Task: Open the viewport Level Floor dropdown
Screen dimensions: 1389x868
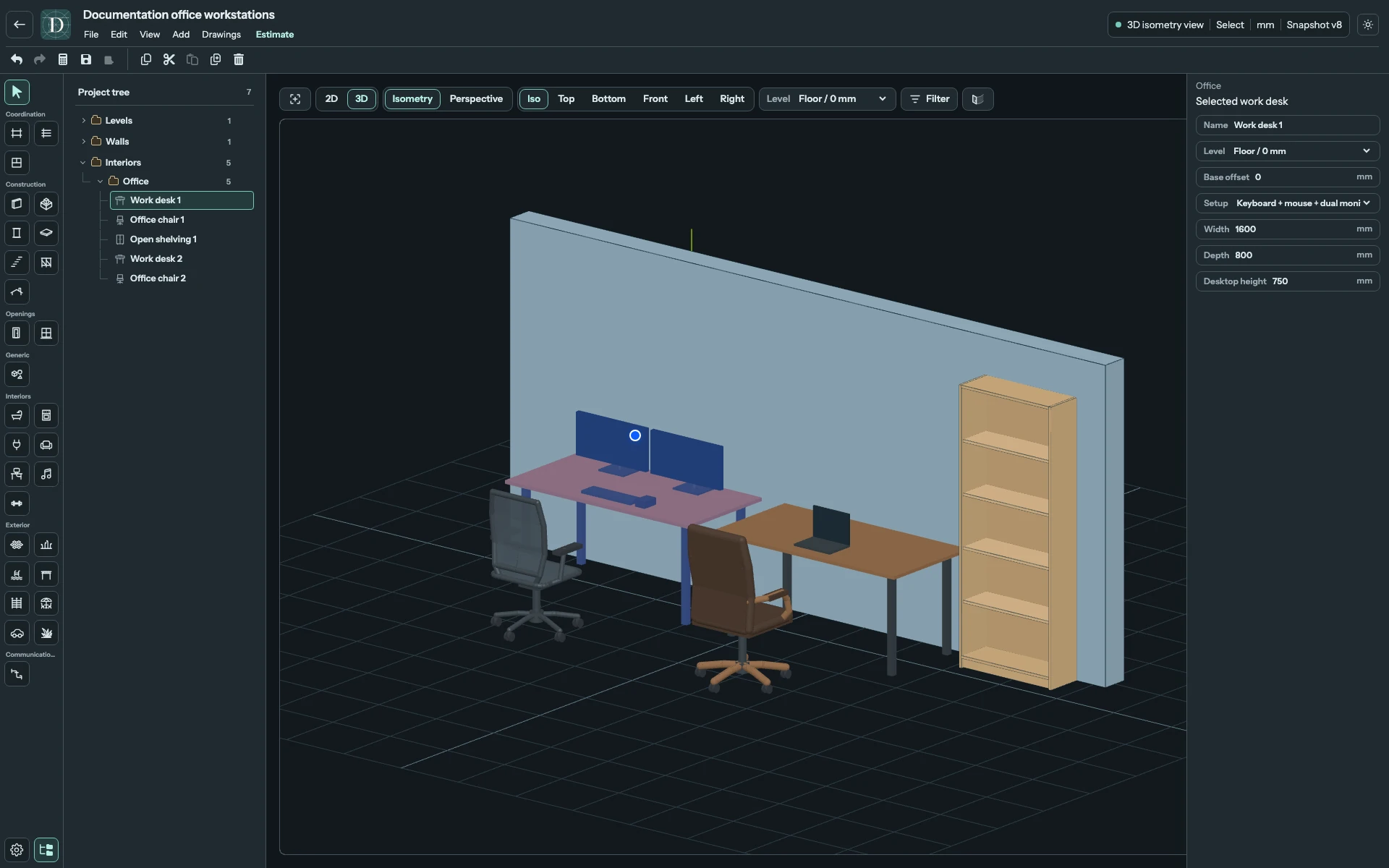Action: click(x=828, y=99)
